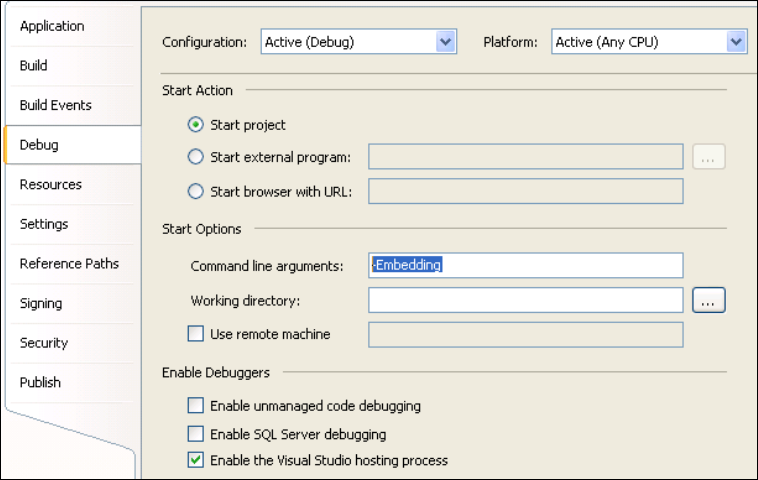The width and height of the screenshot is (758, 480).
Task: Go to the Settings tab
Action: pyautogui.click(x=44, y=224)
